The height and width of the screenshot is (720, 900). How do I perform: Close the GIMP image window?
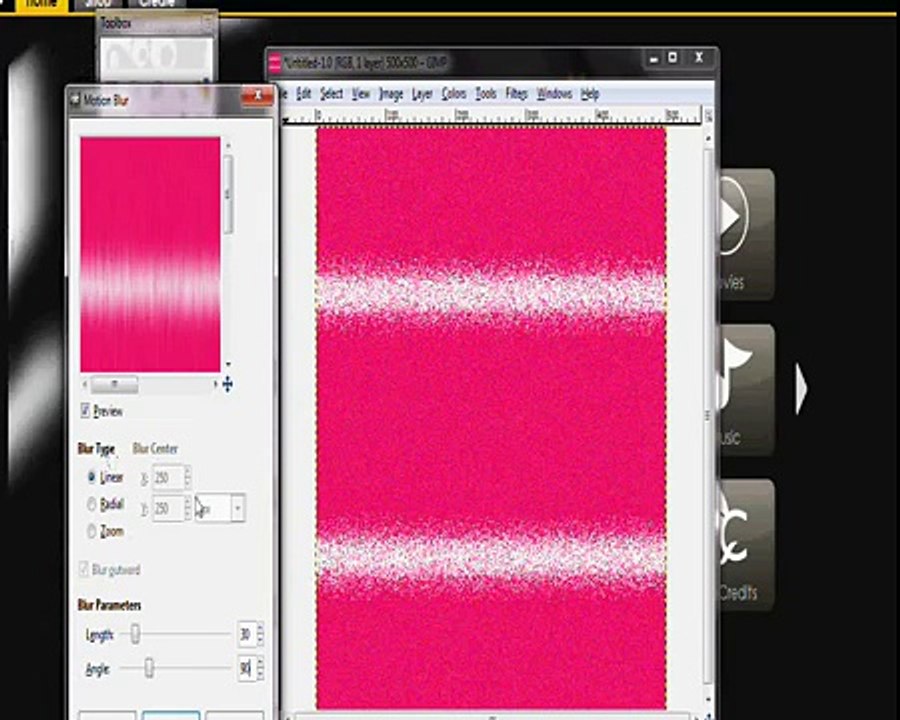point(699,57)
